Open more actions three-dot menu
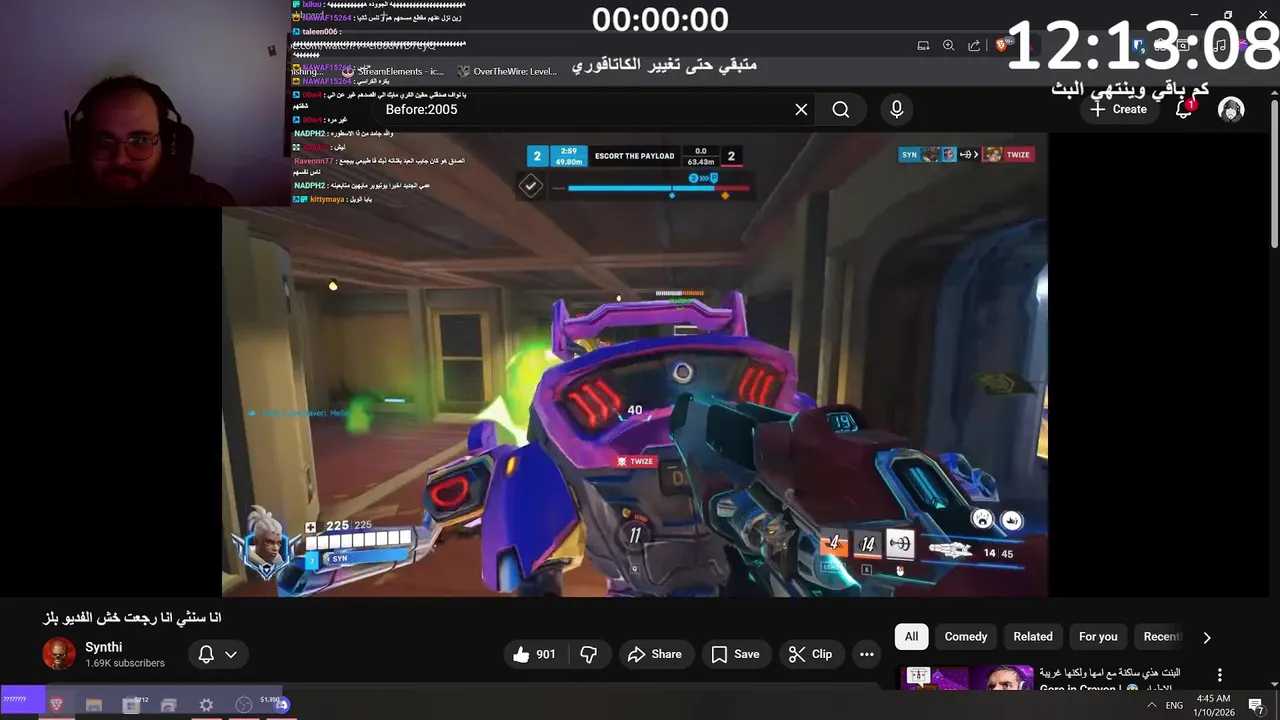 click(867, 654)
